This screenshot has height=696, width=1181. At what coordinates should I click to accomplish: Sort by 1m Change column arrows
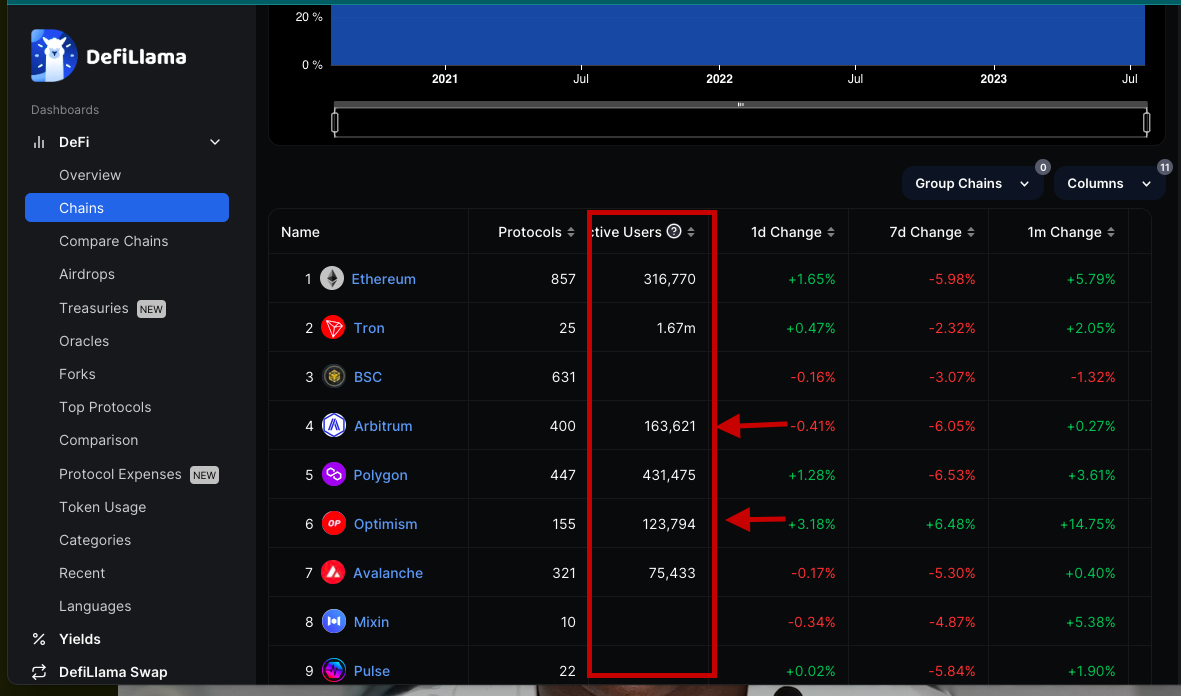click(x=1111, y=232)
